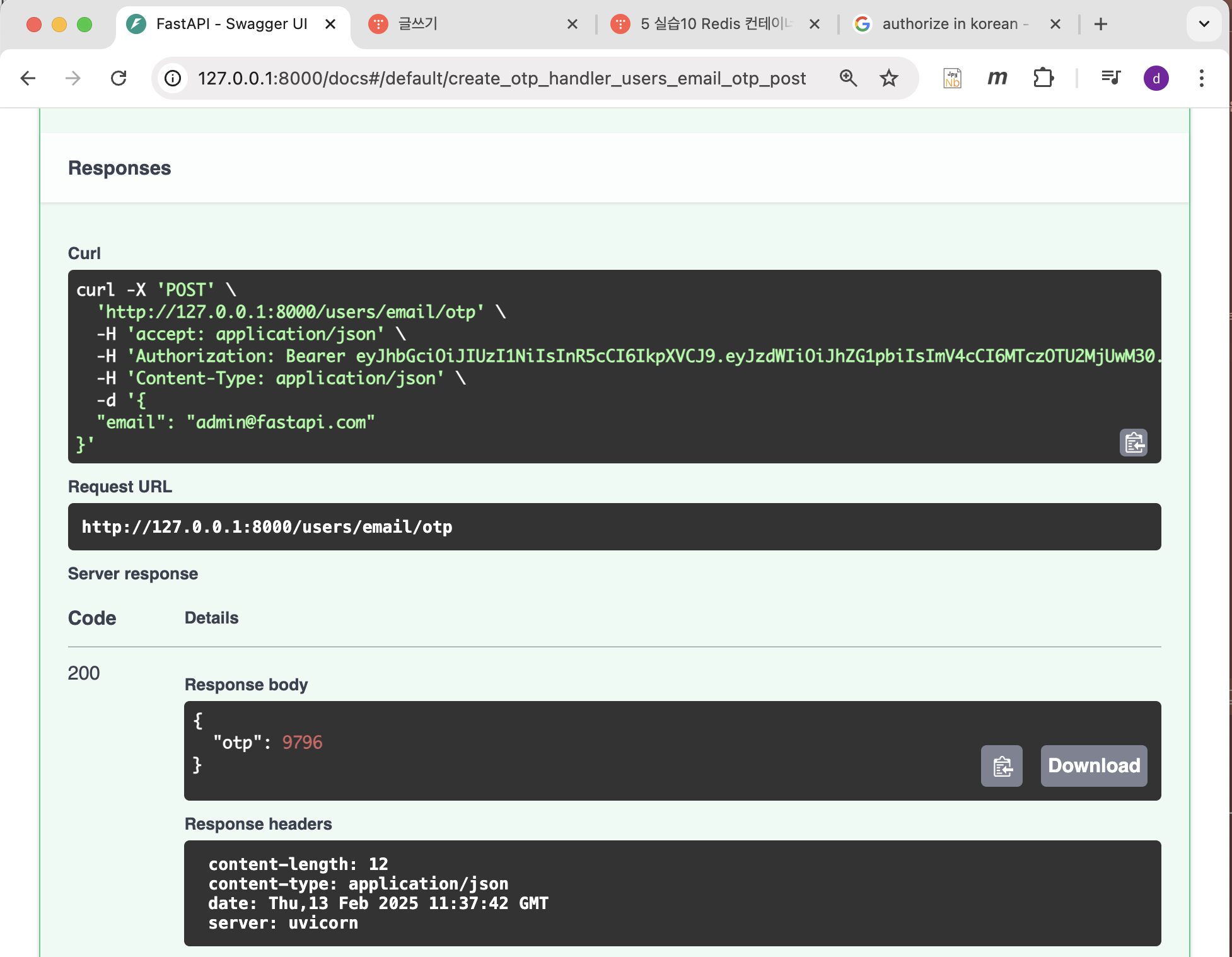The height and width of the screenshot is (957, 1232).
Task: Switch to the 'authorize in korean' tab
Action: click(x=949, y=24)
